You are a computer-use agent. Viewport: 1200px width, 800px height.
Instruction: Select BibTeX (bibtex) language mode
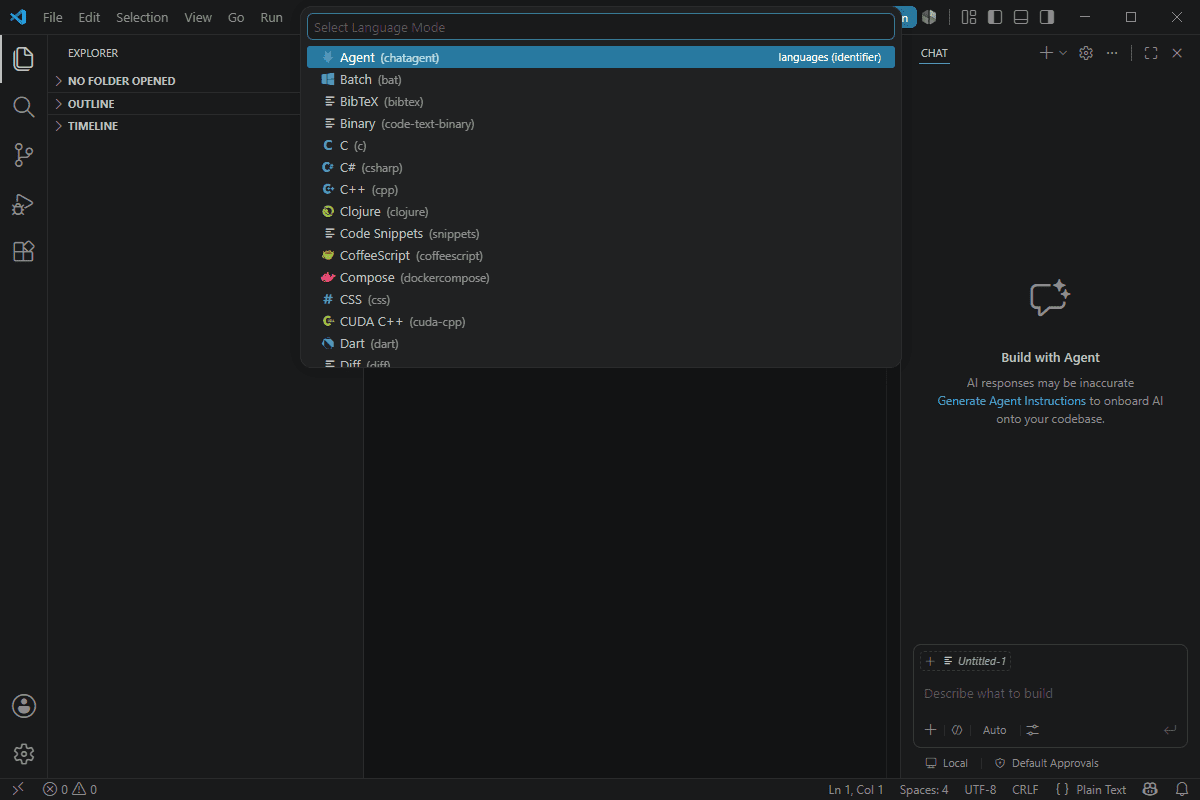(601, 101)
